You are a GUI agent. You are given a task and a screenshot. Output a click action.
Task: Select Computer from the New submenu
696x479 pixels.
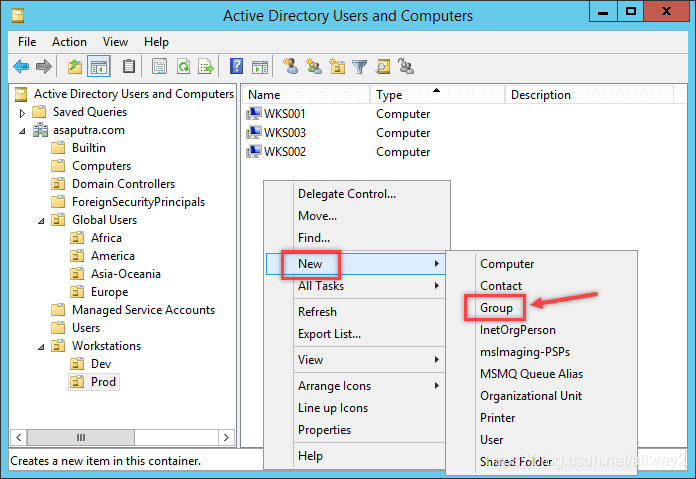(x=507, y=264)
